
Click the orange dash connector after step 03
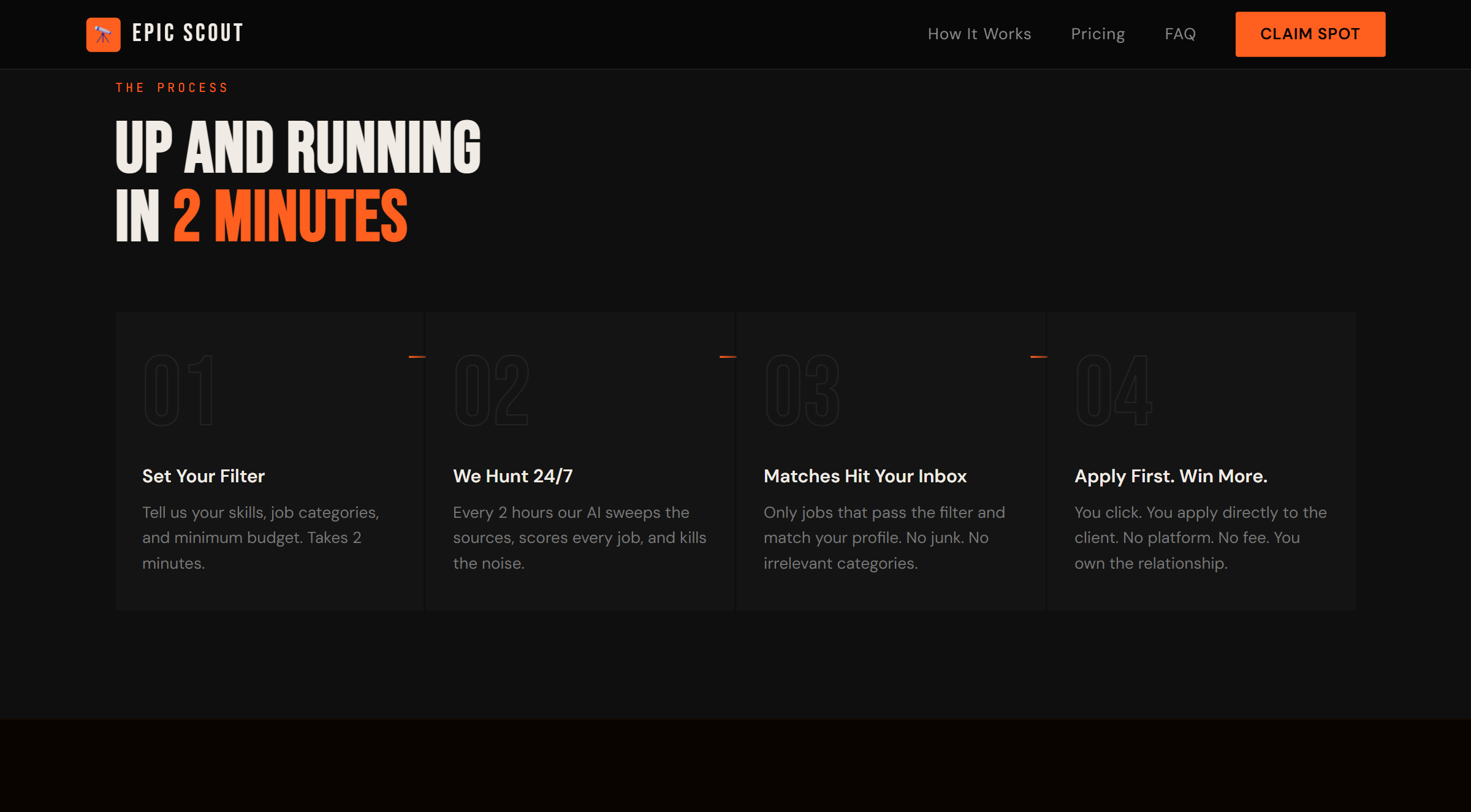tap(1038, 357)
